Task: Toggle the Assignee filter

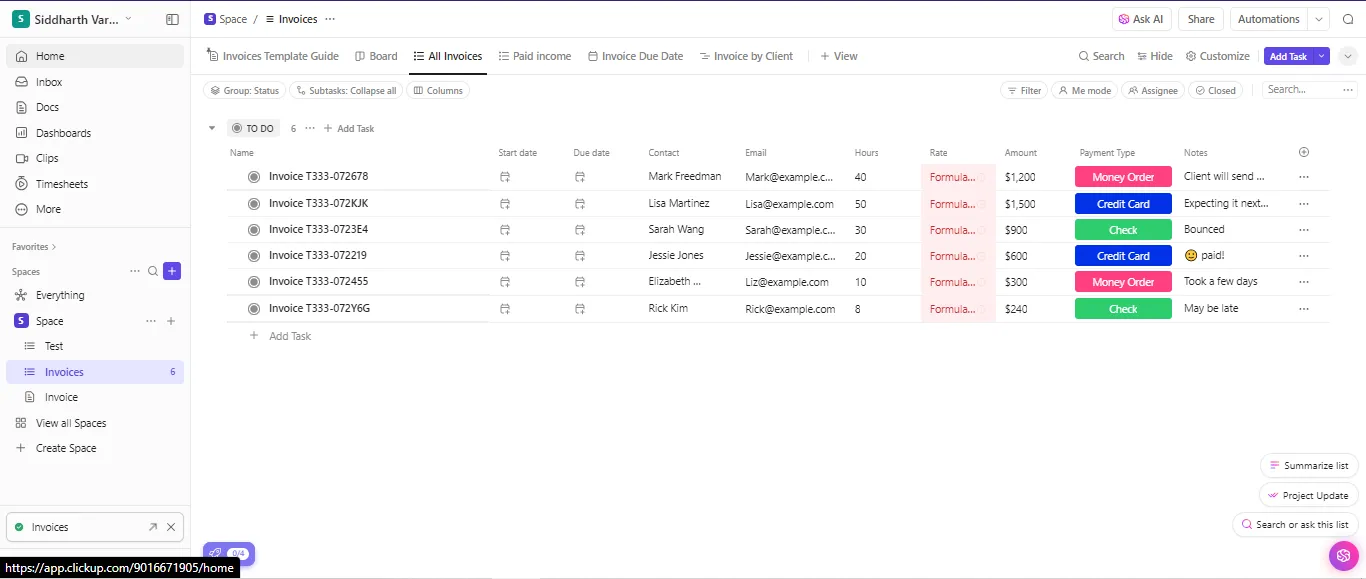Action: [x=1152, y=90]
